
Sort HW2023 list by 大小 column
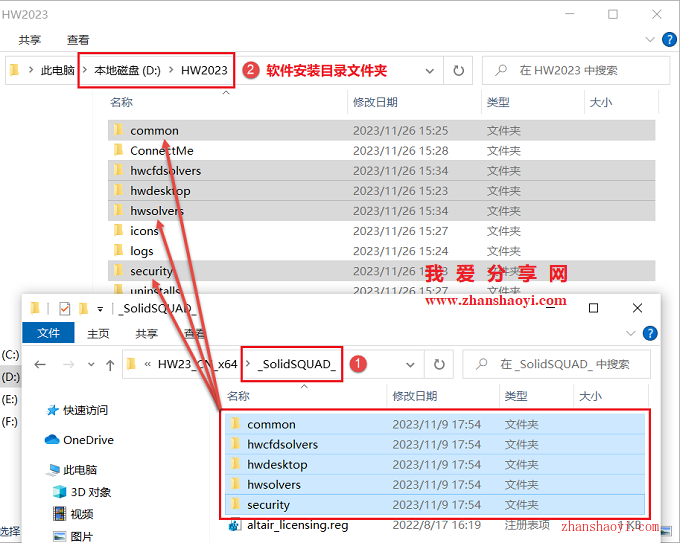[x=601, y=102]
